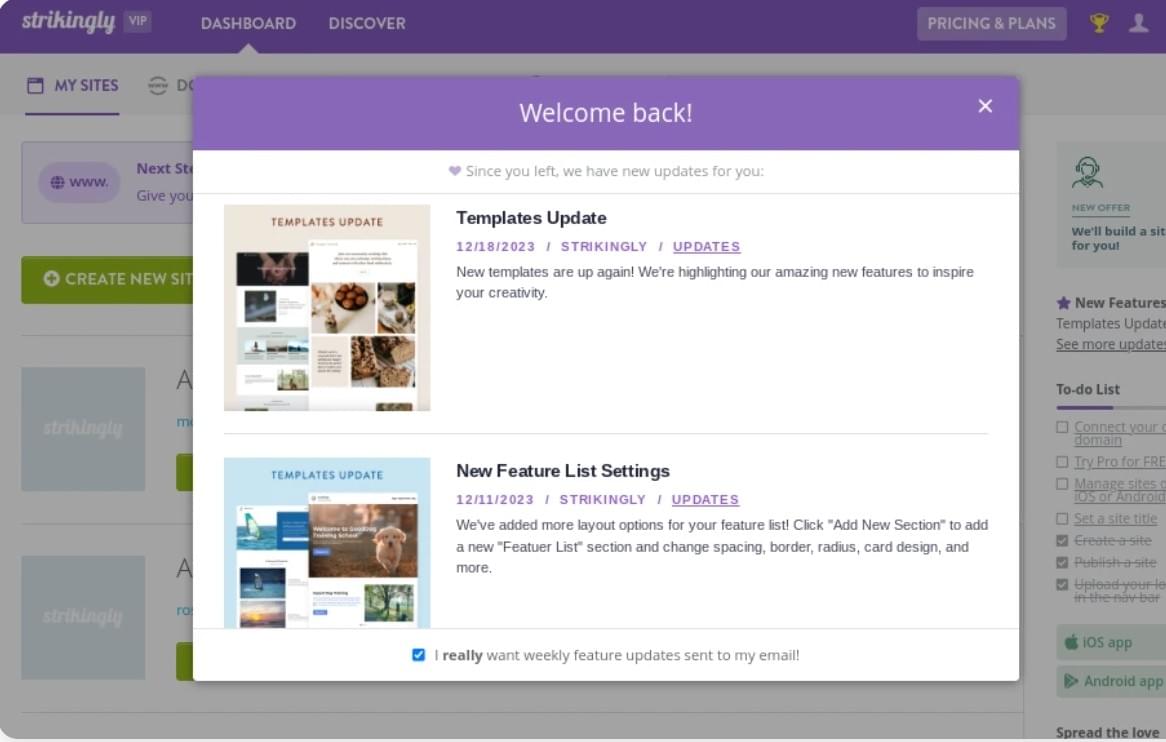The image size is (1166, 742).
Task: Open Set a site title link
Action: point(1115,518)
